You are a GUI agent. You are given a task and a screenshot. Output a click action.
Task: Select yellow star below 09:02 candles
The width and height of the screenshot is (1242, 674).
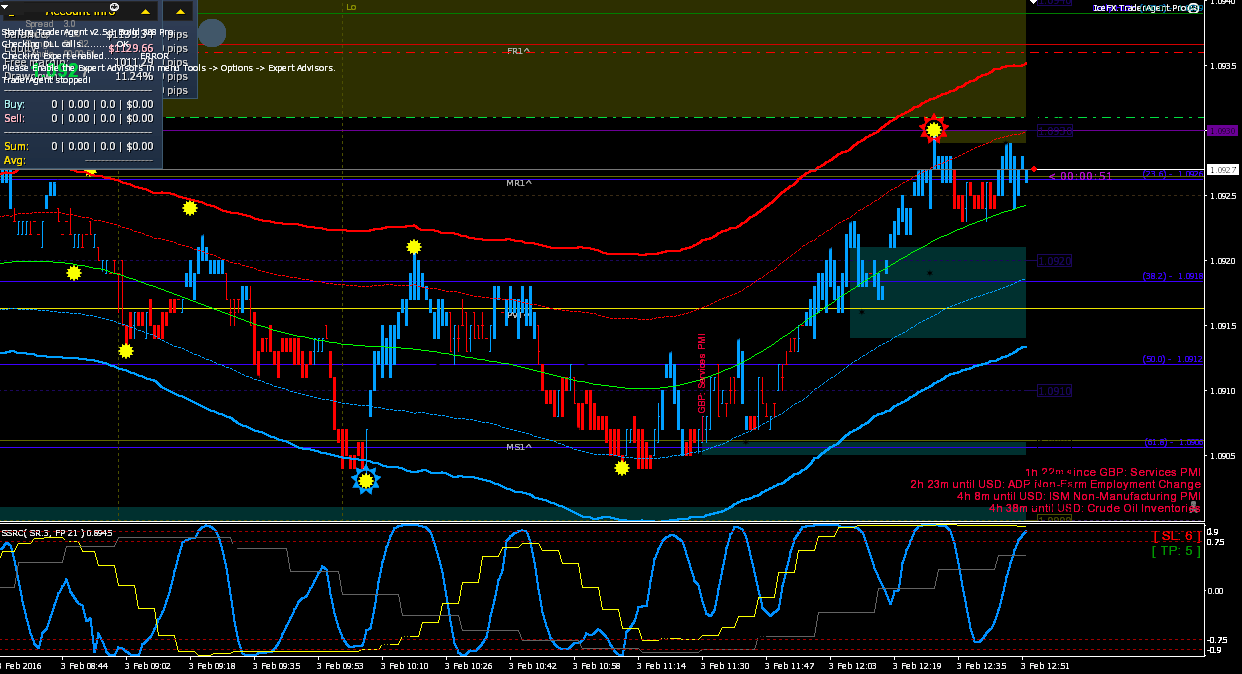click(x=125, y=351)
